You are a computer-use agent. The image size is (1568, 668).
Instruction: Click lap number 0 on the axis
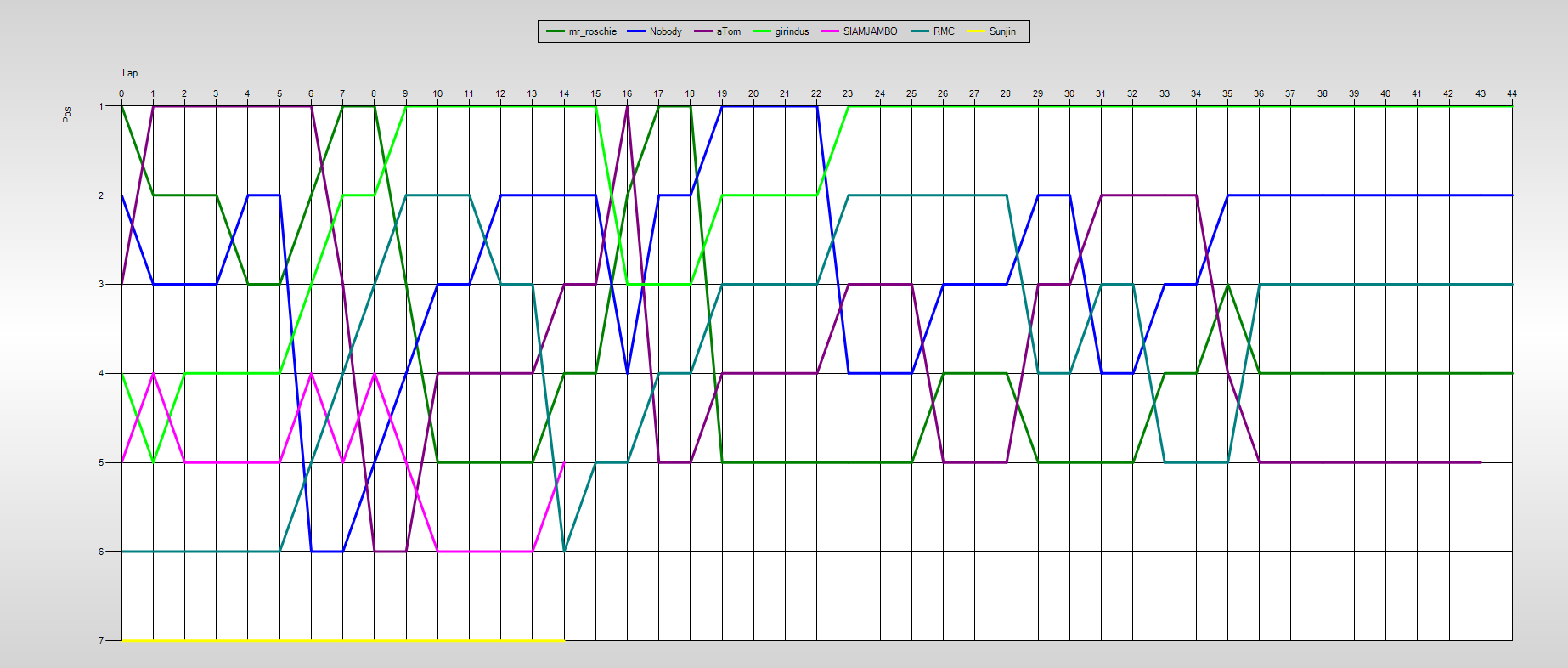[x=121, y=93]
